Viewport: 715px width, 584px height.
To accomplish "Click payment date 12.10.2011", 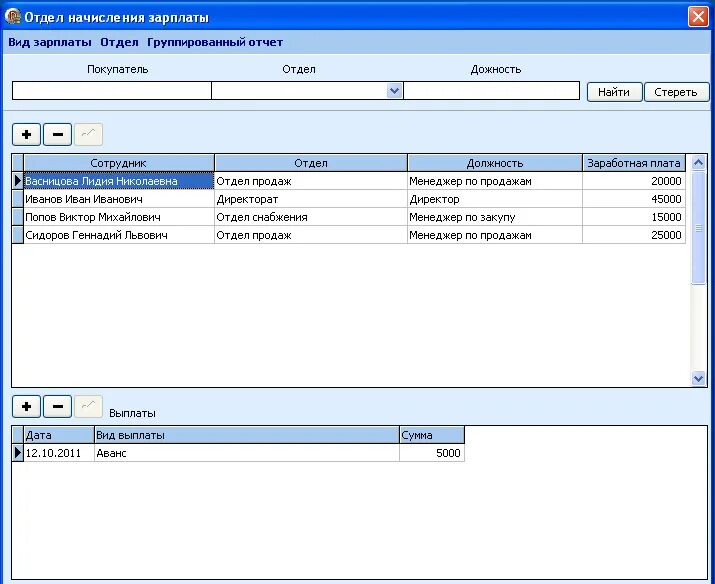I will coord(59,453).
